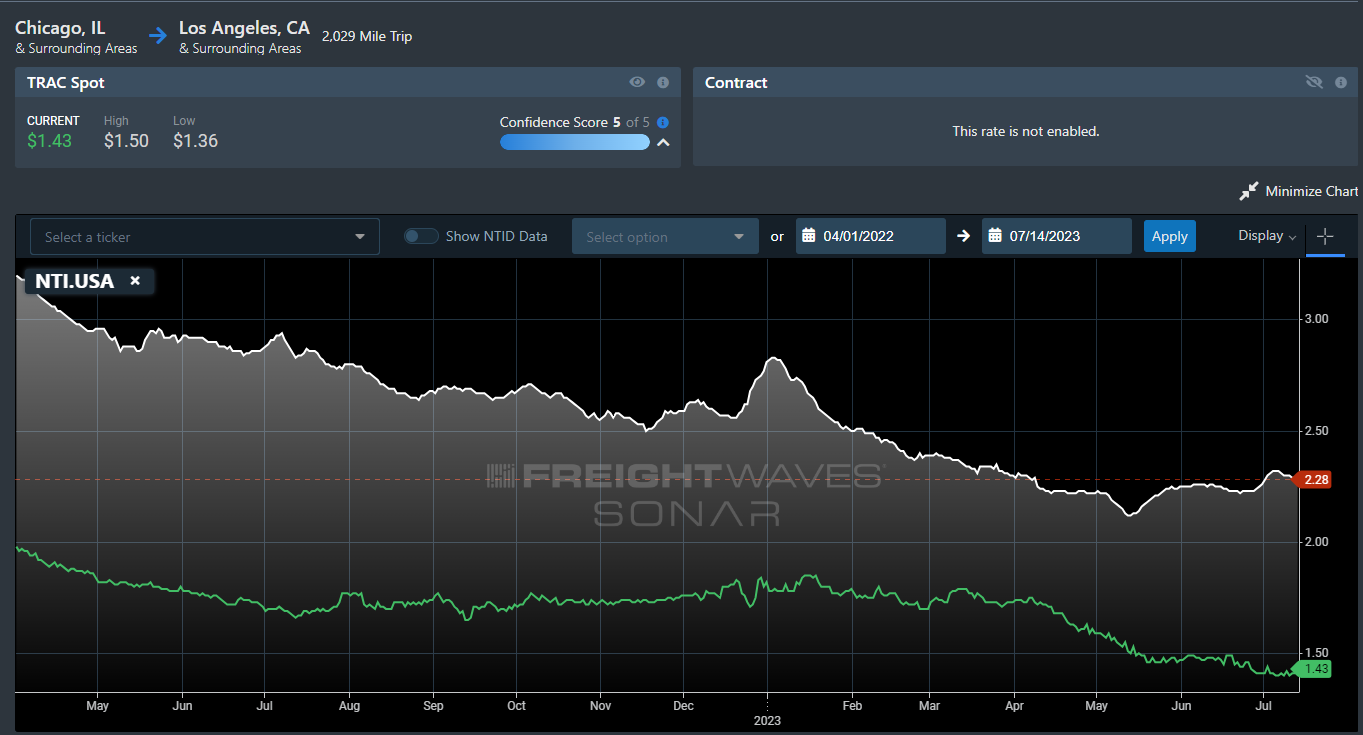Click the 2023 x-axis year label
Screen dimensions: 1363x735
coord(767,721)
